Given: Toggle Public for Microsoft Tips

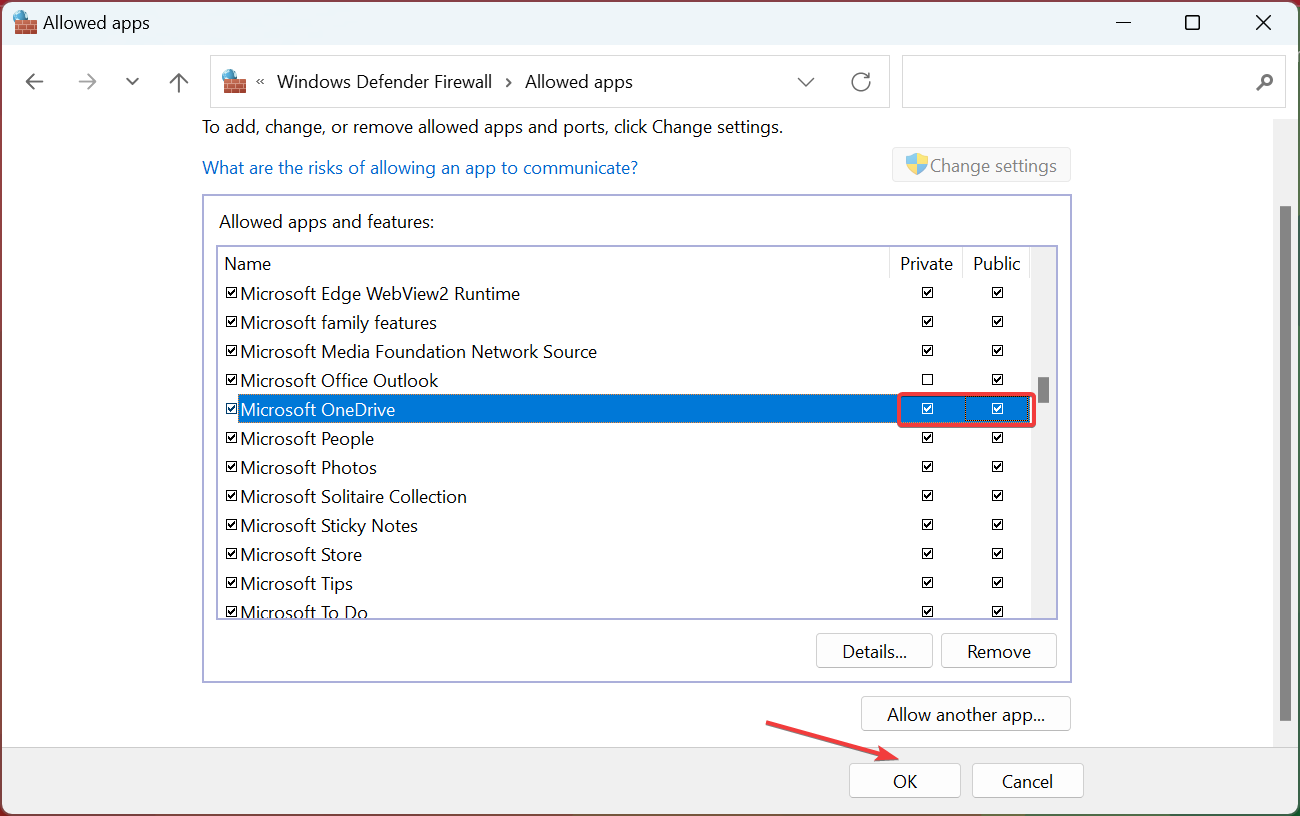Looking at the screenshot, I should pyautogui.click(x=997, y=583).
